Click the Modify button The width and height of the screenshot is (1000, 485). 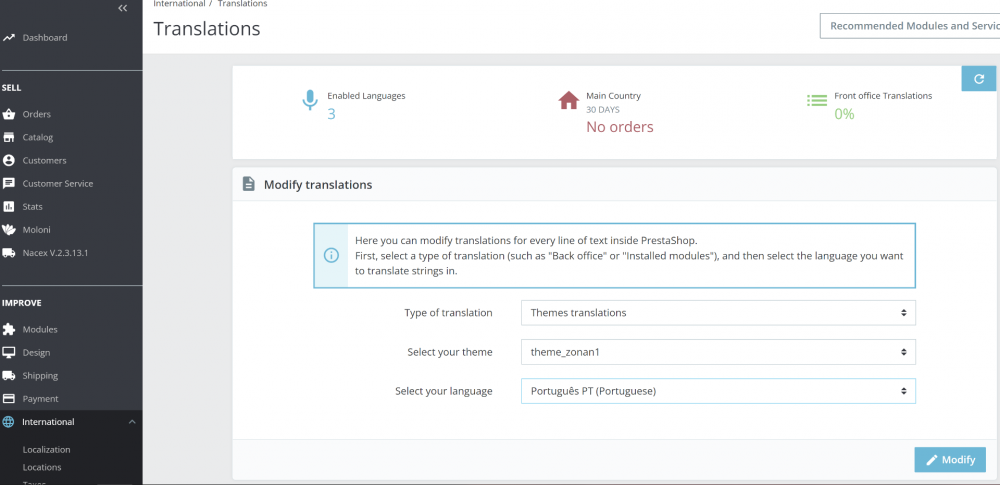[x=950, y=459]
